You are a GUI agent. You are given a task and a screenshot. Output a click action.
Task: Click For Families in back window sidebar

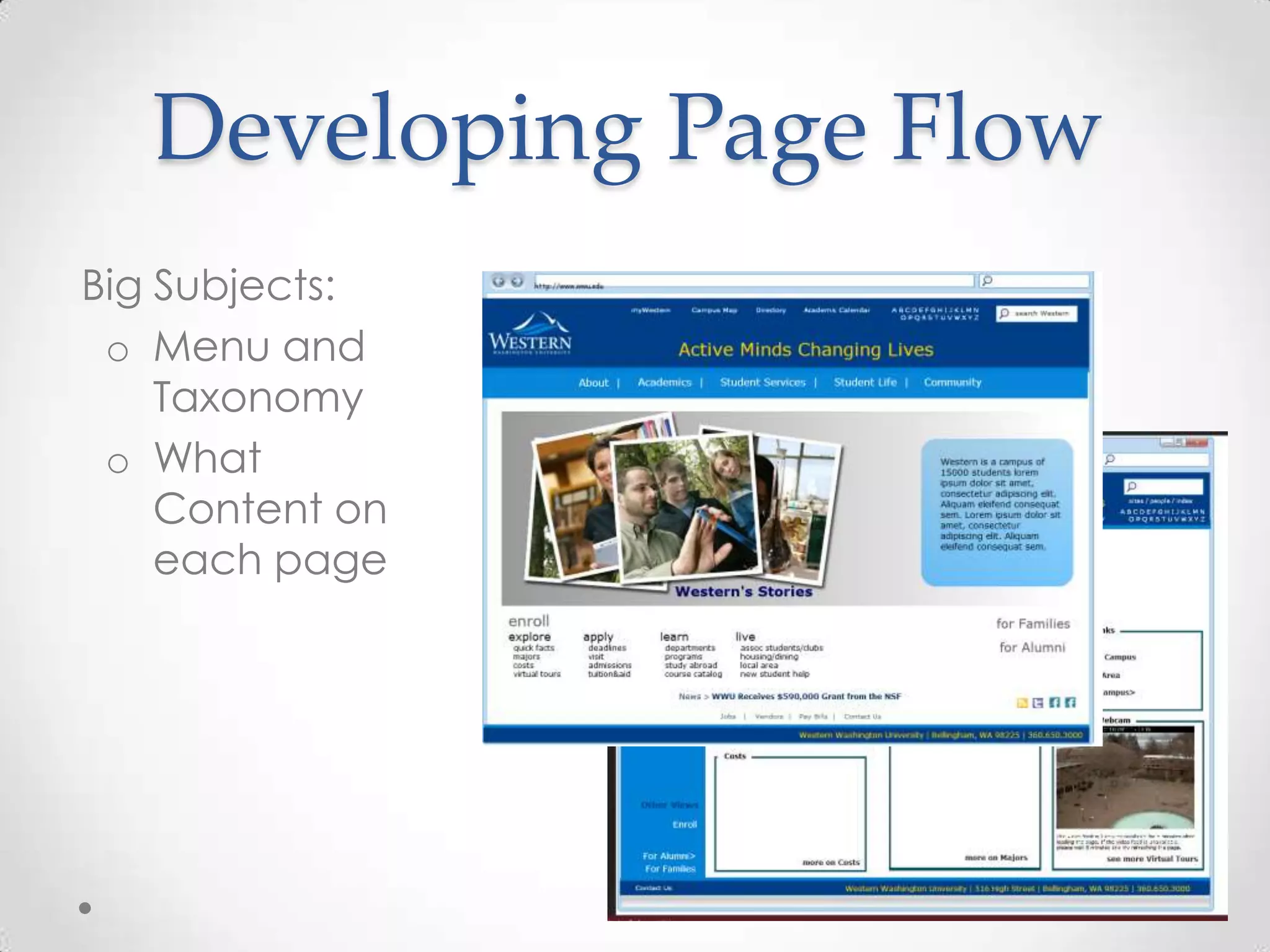(670, 869)
